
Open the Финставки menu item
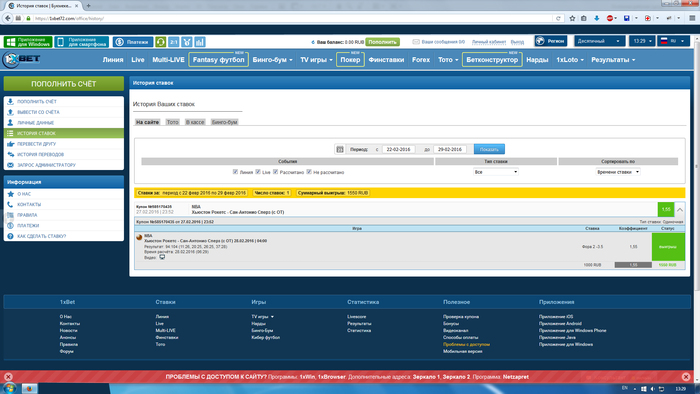pos(386,60)
